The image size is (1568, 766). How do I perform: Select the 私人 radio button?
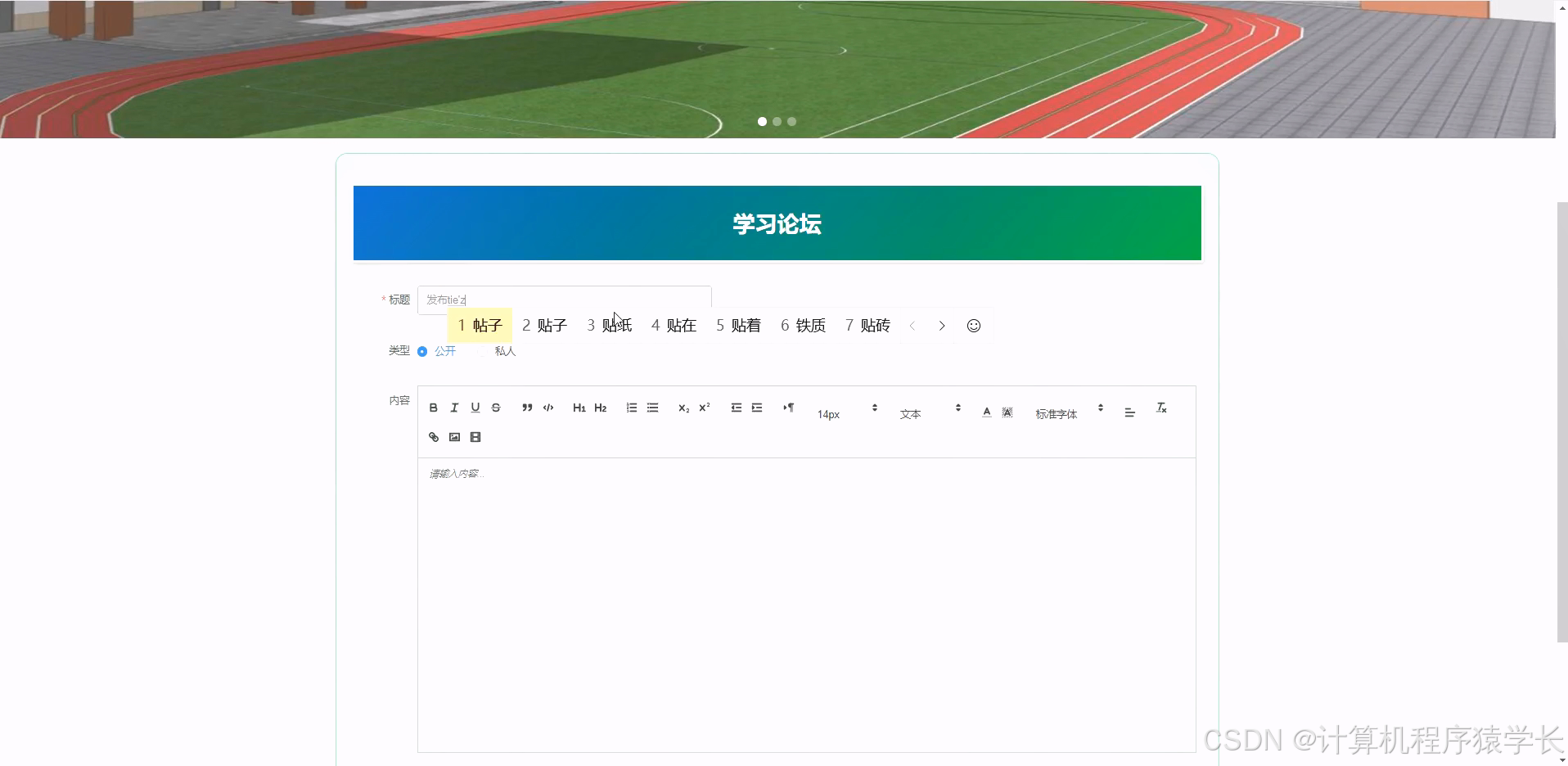481,351
